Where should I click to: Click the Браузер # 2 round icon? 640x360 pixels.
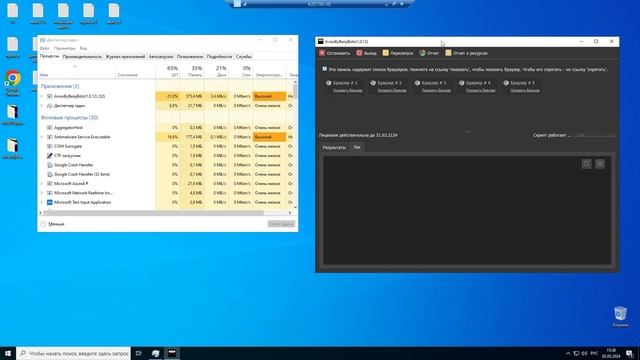click(373, 83)
